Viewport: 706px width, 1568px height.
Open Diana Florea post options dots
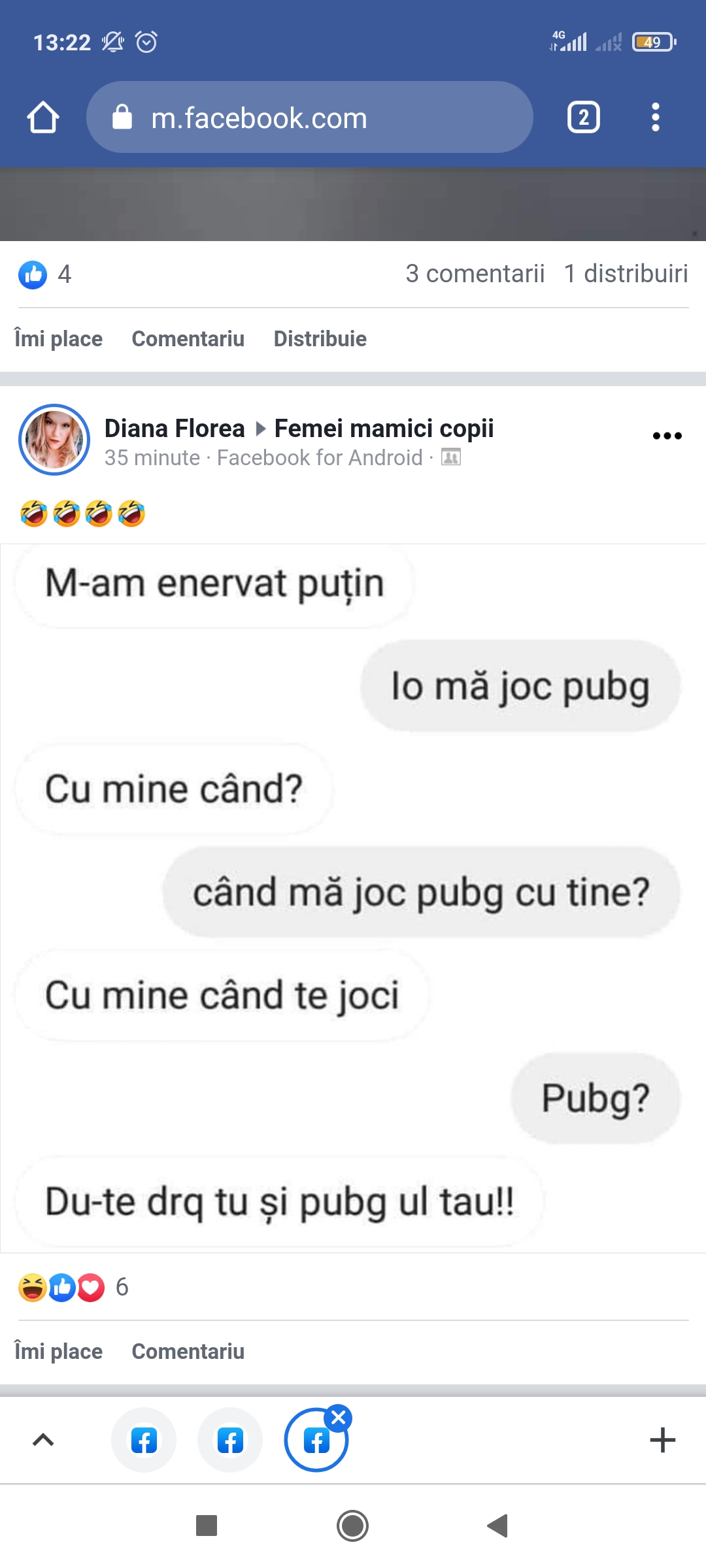667,436
